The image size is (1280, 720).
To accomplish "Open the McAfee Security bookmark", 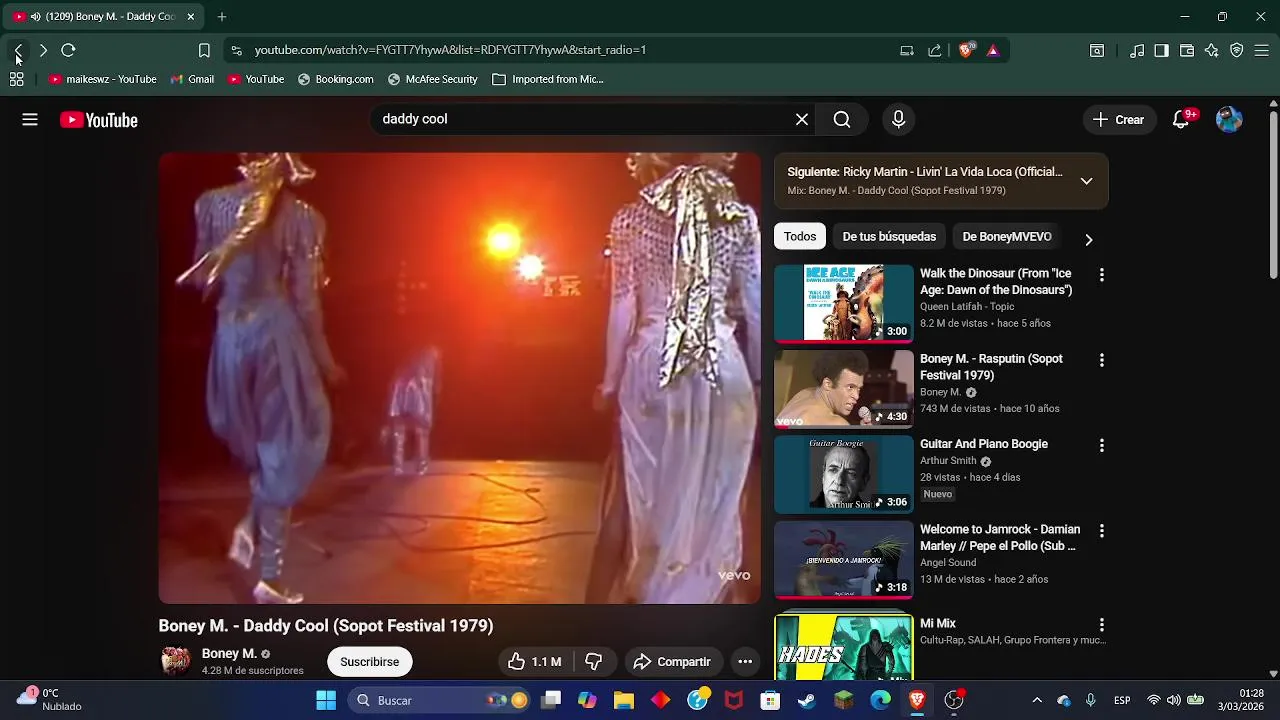I will [432, 79].
